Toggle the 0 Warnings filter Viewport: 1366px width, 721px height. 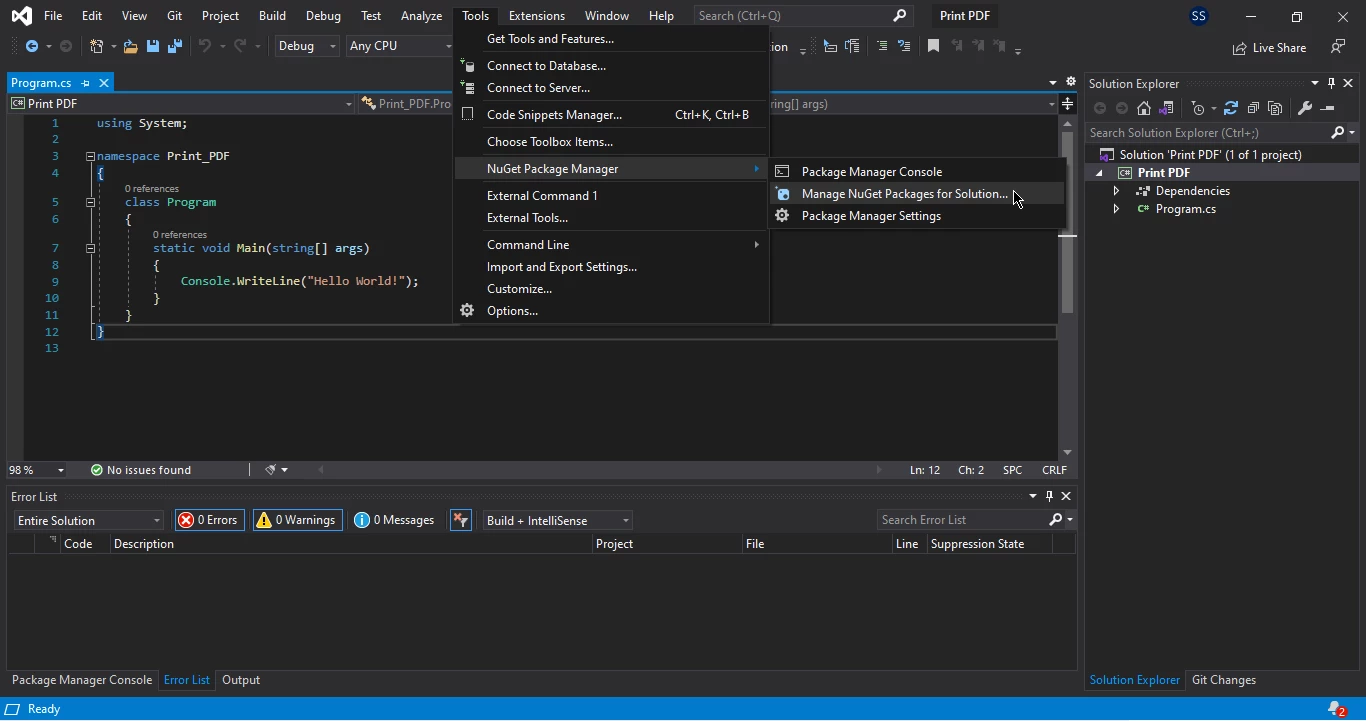pos(297,520)
